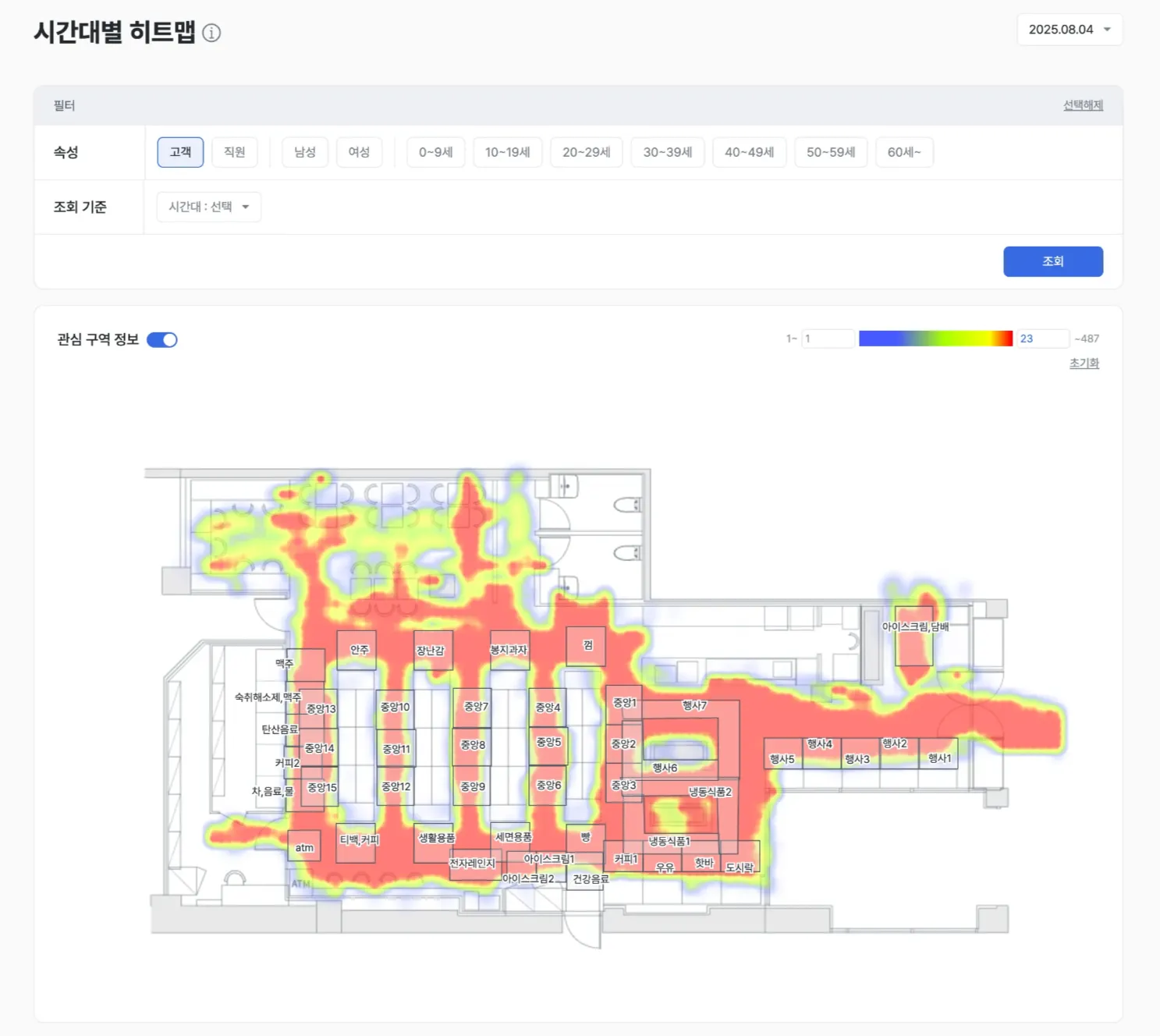
Task: Toggle the 직원 attribute filter
Action: [235, 152]
